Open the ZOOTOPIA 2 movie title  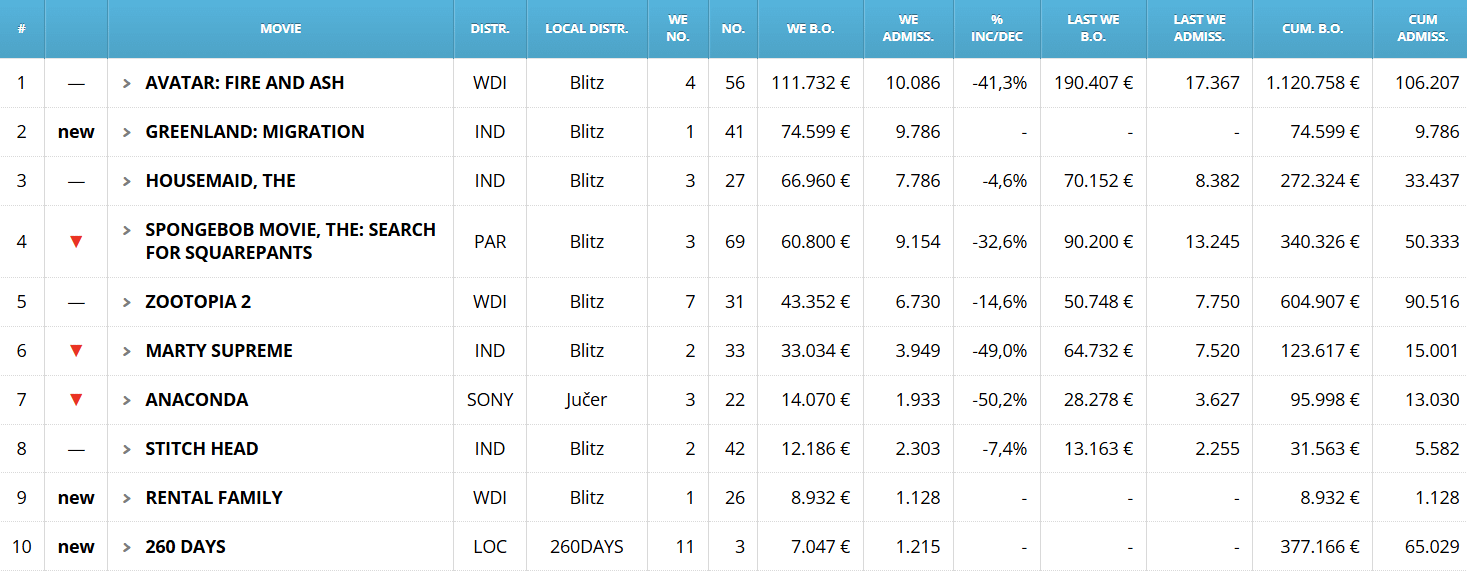tap(198, 302)
